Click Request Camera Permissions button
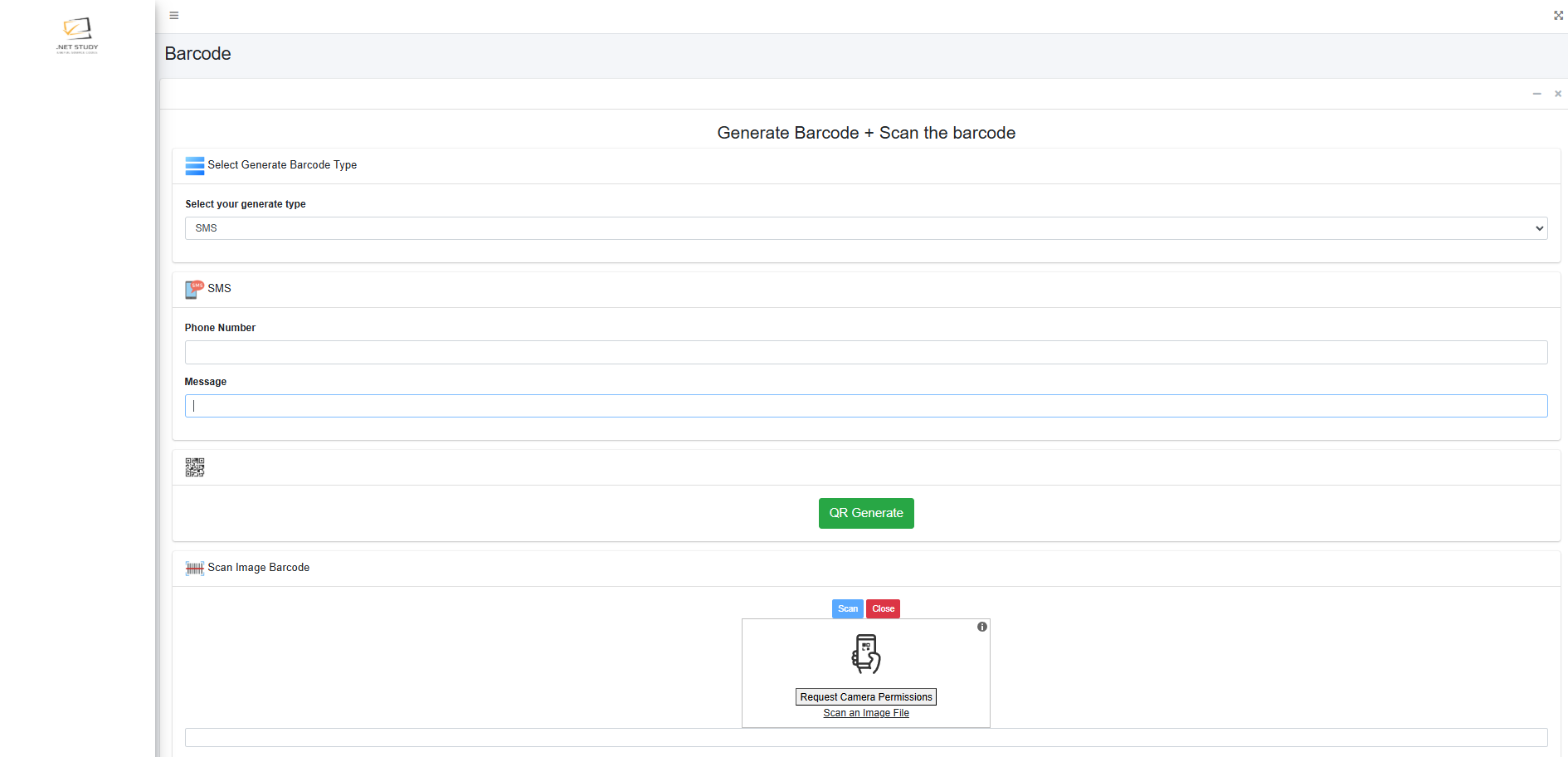1568x757 pixels. 865,697
